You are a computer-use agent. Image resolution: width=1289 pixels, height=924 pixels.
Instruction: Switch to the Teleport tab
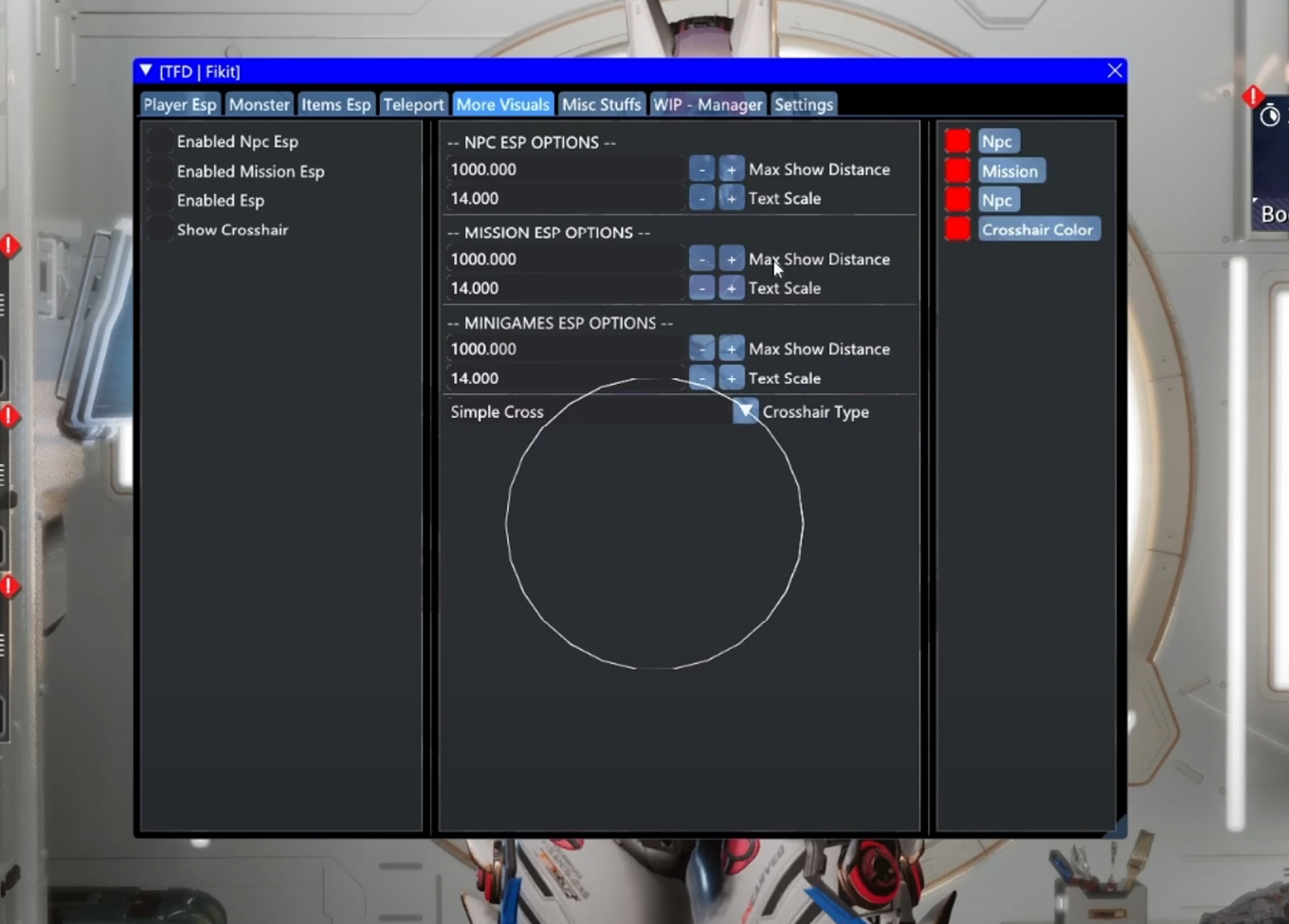click(413, 104)
